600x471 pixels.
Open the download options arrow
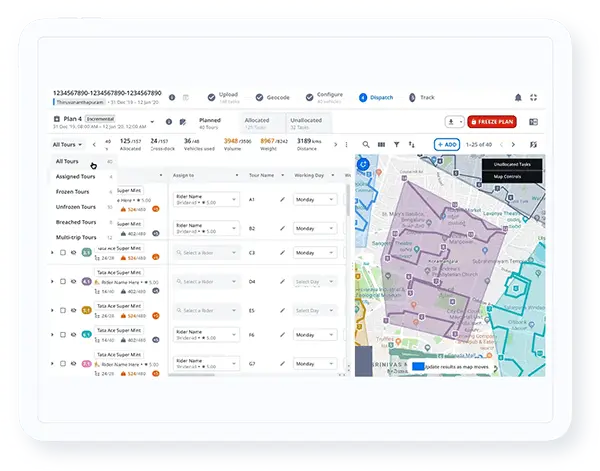click(461, 122)
